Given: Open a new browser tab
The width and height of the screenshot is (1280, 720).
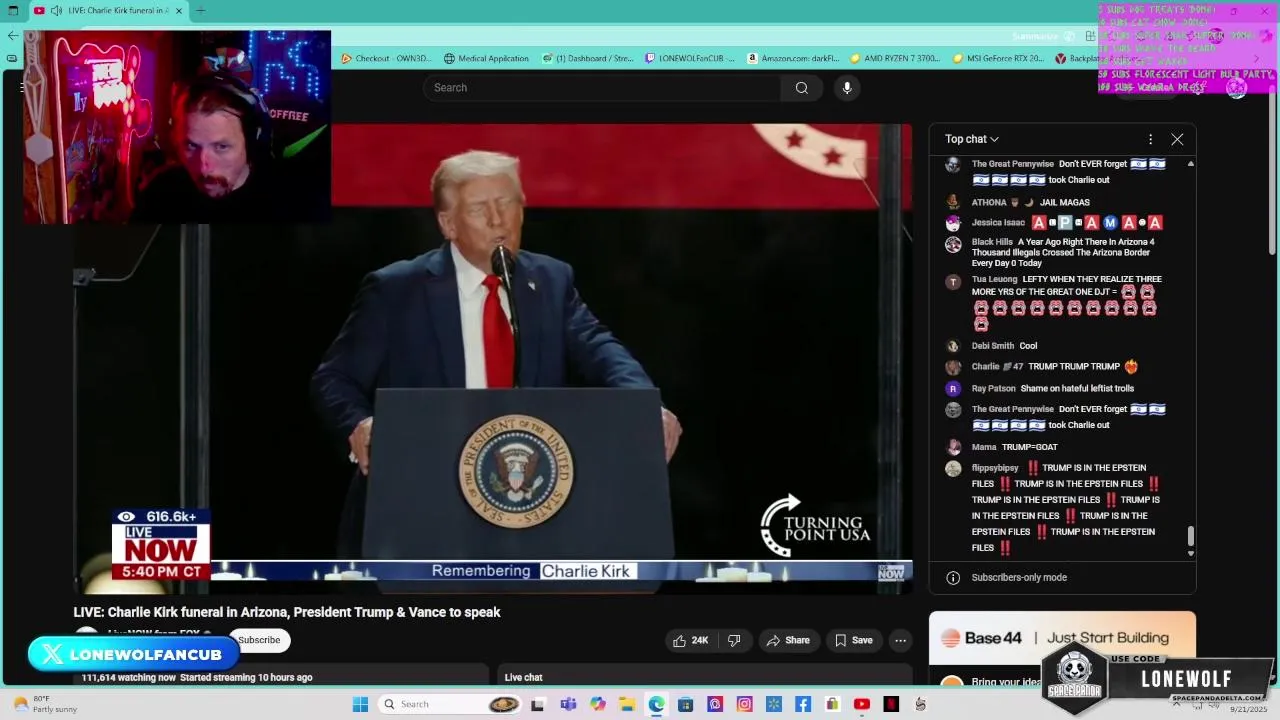Looking at the screenshot, I should click(200, 10).
